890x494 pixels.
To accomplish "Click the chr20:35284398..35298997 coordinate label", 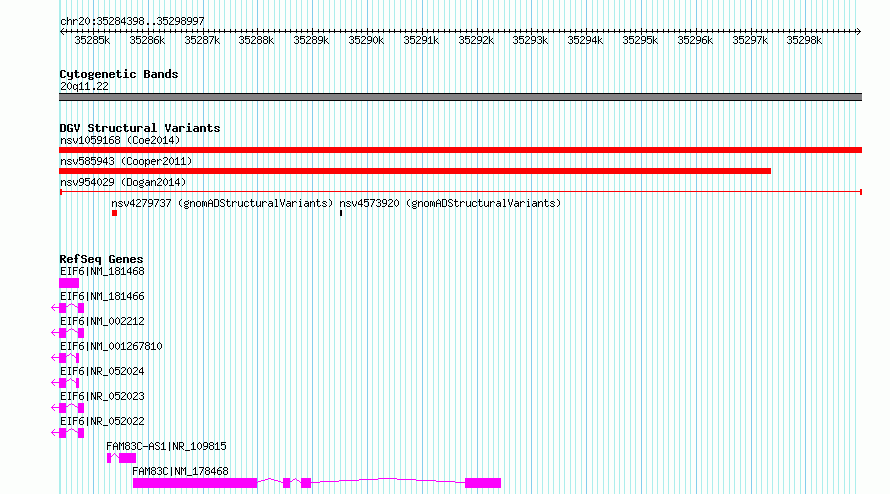I will coord(132,21).
